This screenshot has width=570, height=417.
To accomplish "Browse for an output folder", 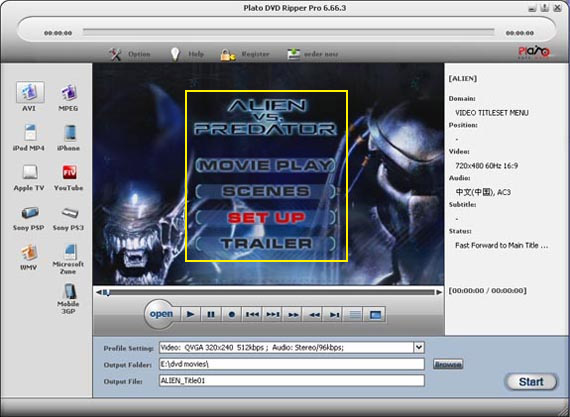I will (448, 364).
